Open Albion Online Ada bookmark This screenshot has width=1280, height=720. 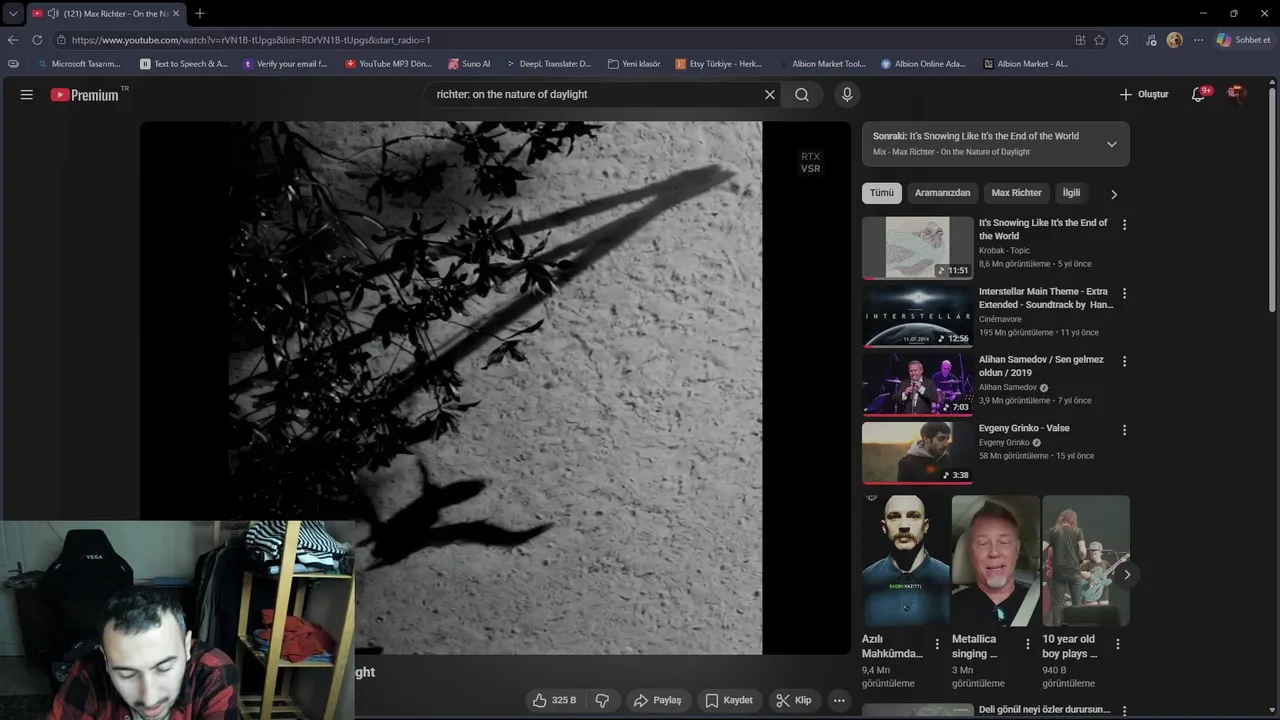[923, 63]
